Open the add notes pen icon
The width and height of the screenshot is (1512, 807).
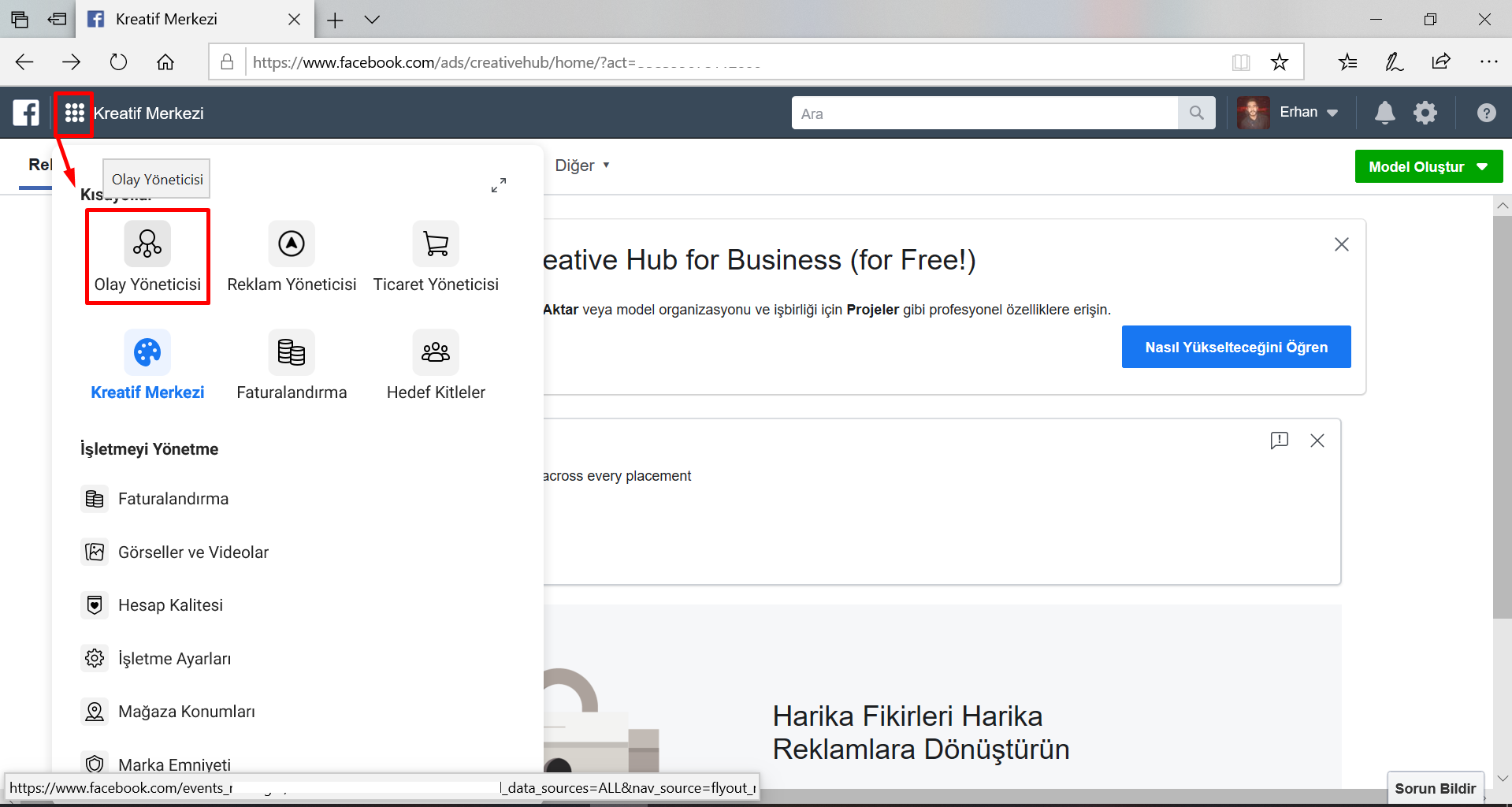pyautogui.click(x=1394, y=62)
